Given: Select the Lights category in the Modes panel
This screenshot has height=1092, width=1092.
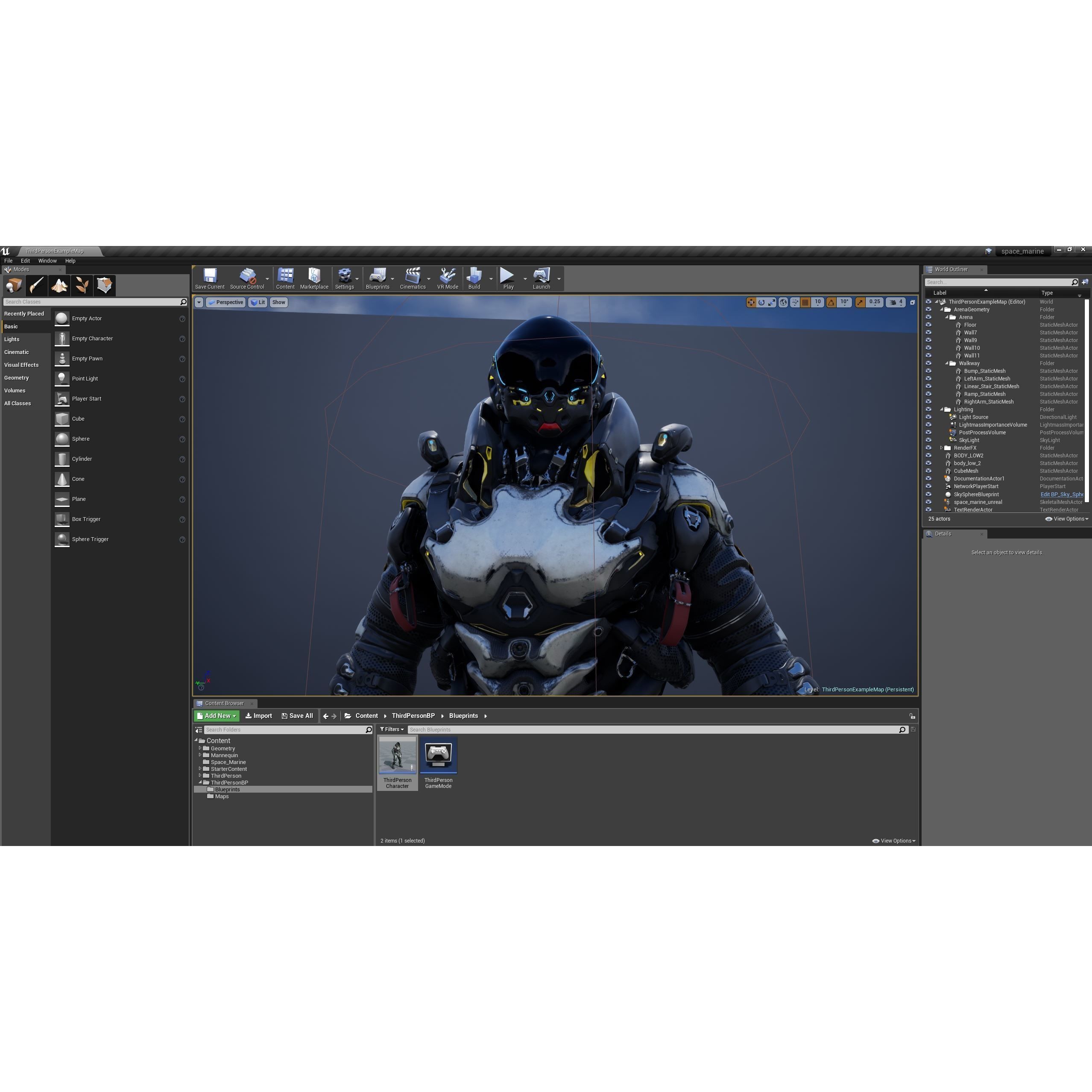Looking at the screenshot, I should (x=12, y=339).
